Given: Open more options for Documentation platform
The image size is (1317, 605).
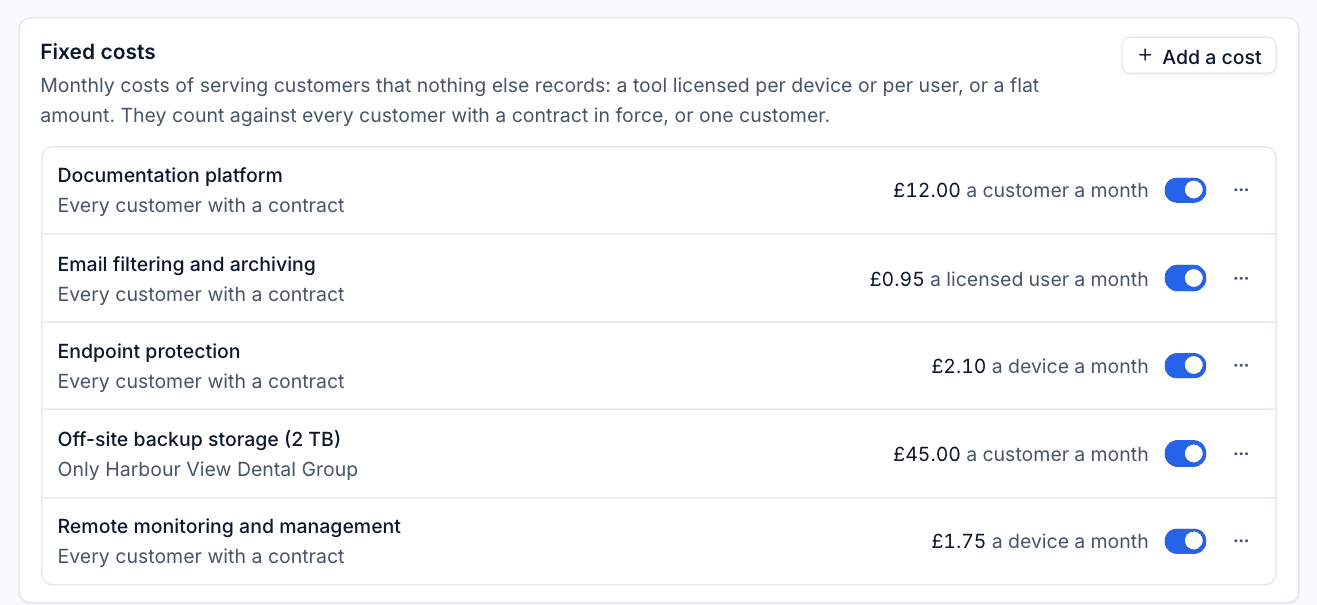Looking at the screenshot, I should click(x=1241, y=190).
